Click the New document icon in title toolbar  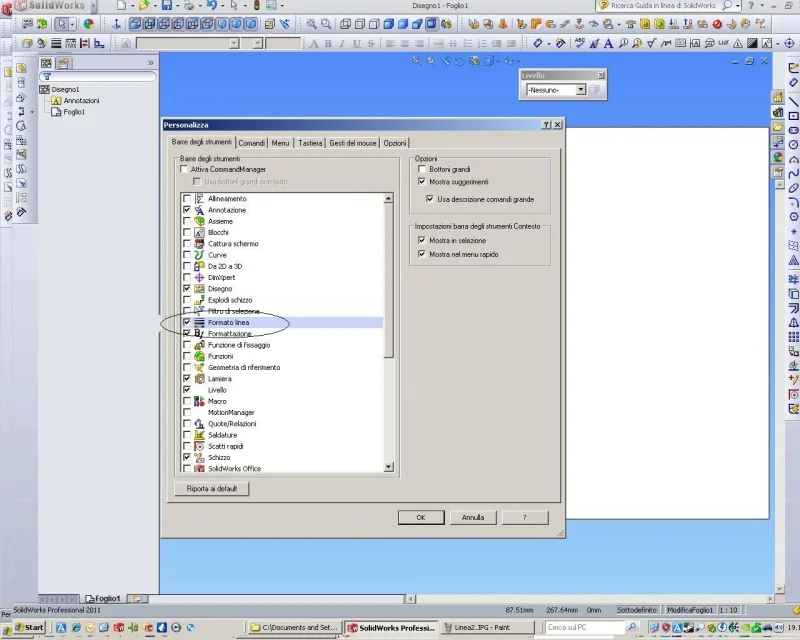[121, 6]
